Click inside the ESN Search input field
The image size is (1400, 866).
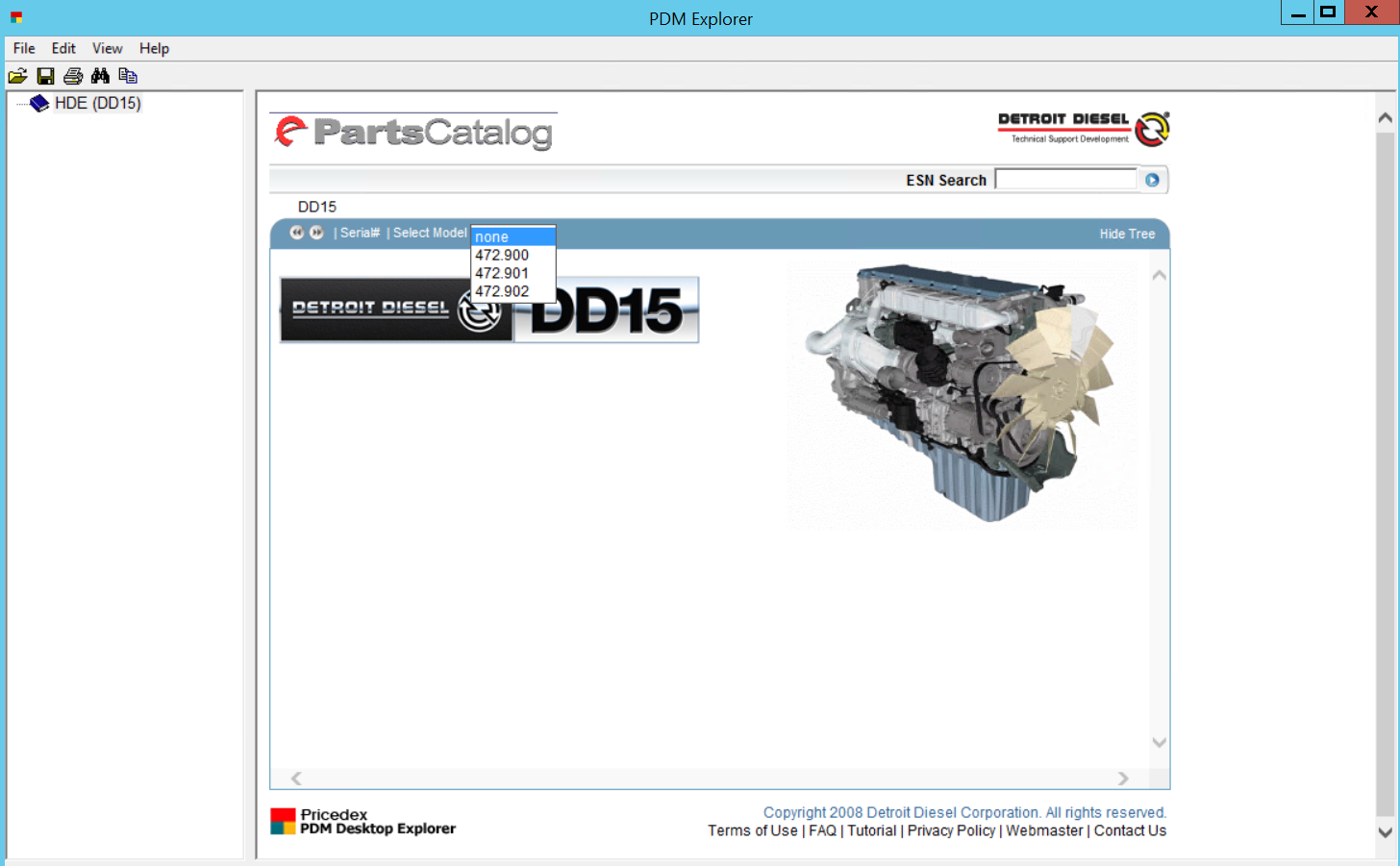point(1065,180)
